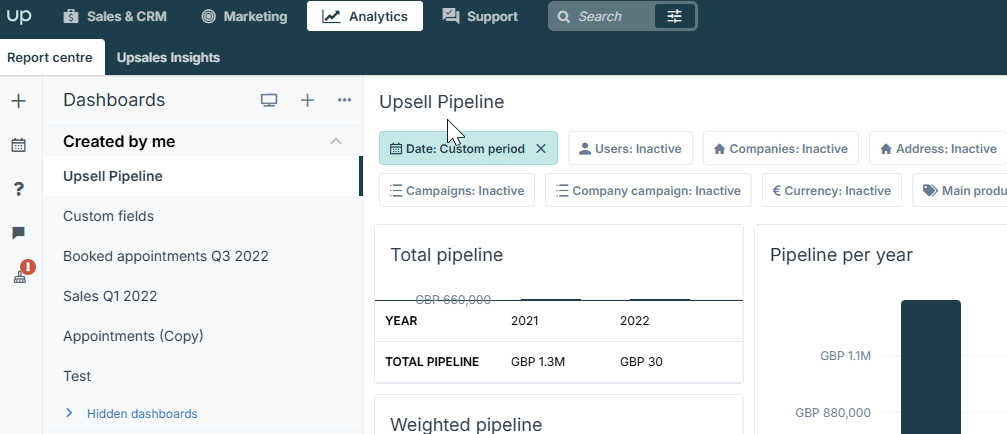Viewport: 1007px width, 434px height.
Task: Open advanced search filter sliders icon
Action: pos(674,16)
